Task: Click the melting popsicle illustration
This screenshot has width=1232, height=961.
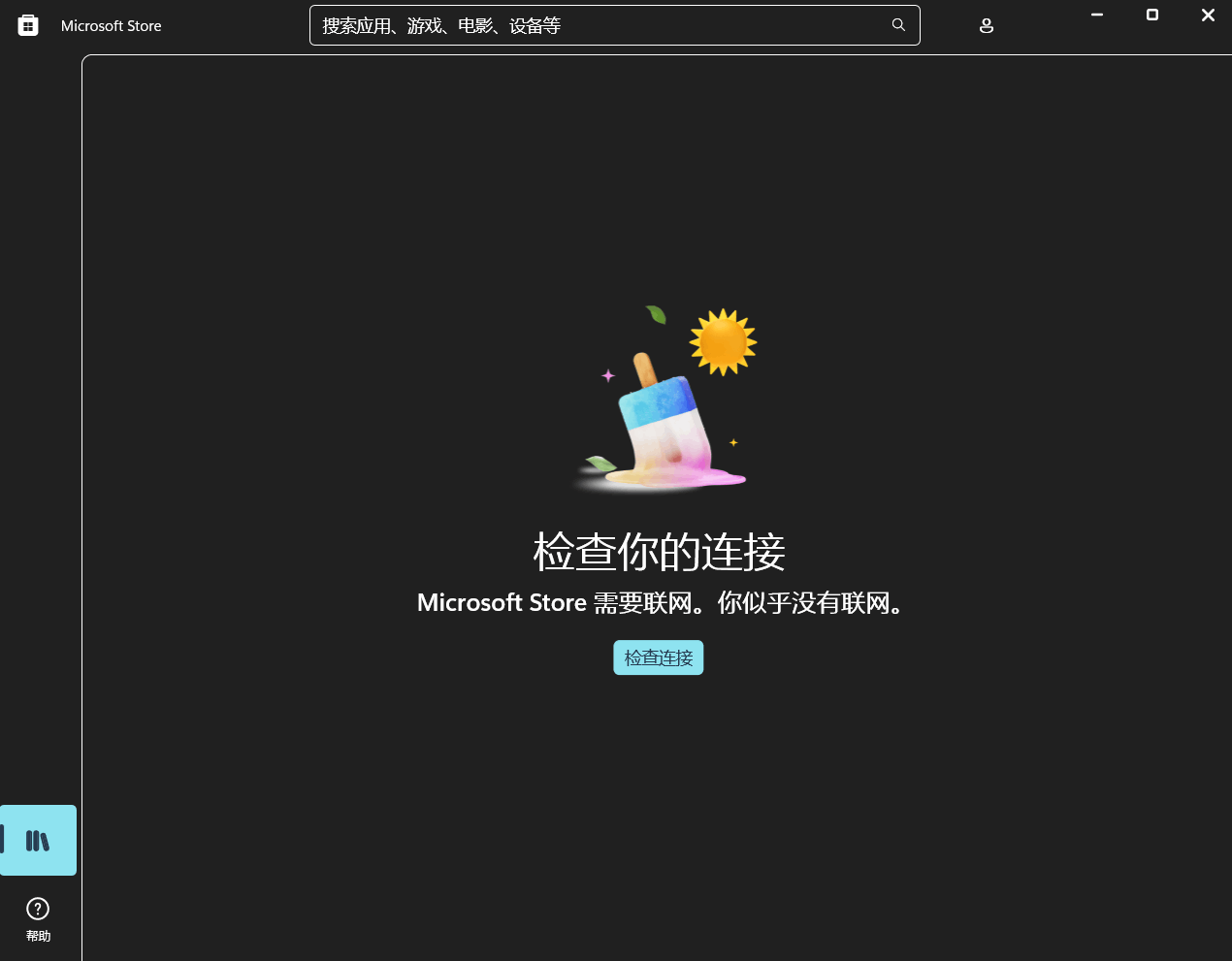Action: [665, 400]
